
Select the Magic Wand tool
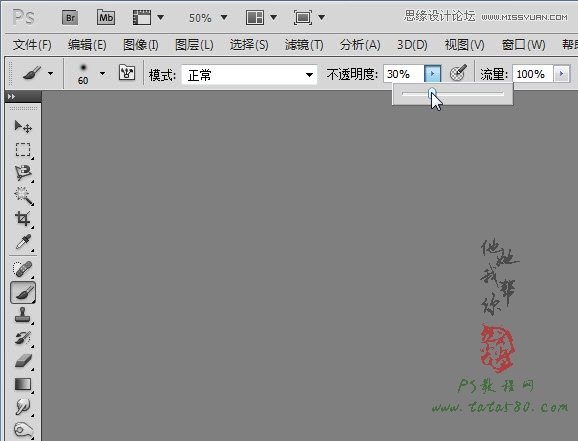coord(23,195)
